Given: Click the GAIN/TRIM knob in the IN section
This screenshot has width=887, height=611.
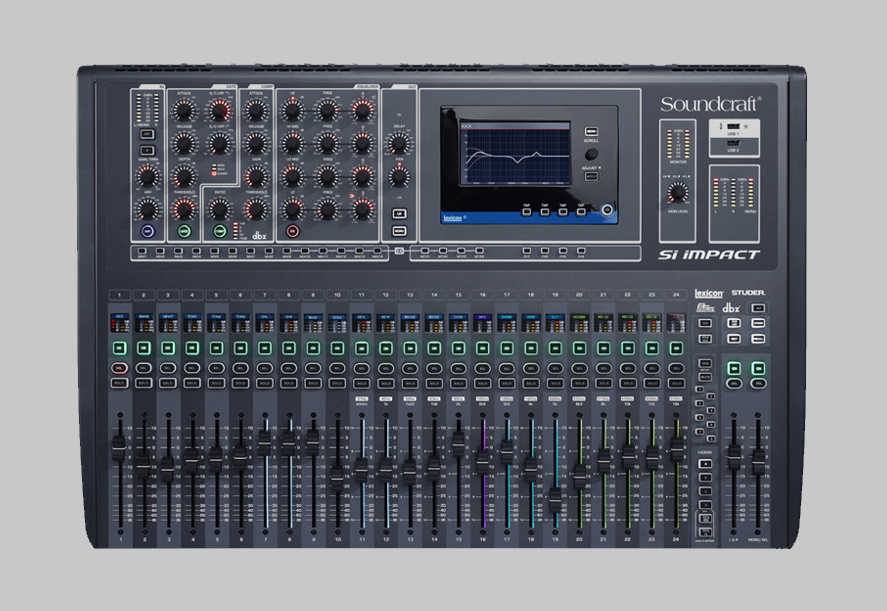Looking at the screenshot, I should point(147,176).
